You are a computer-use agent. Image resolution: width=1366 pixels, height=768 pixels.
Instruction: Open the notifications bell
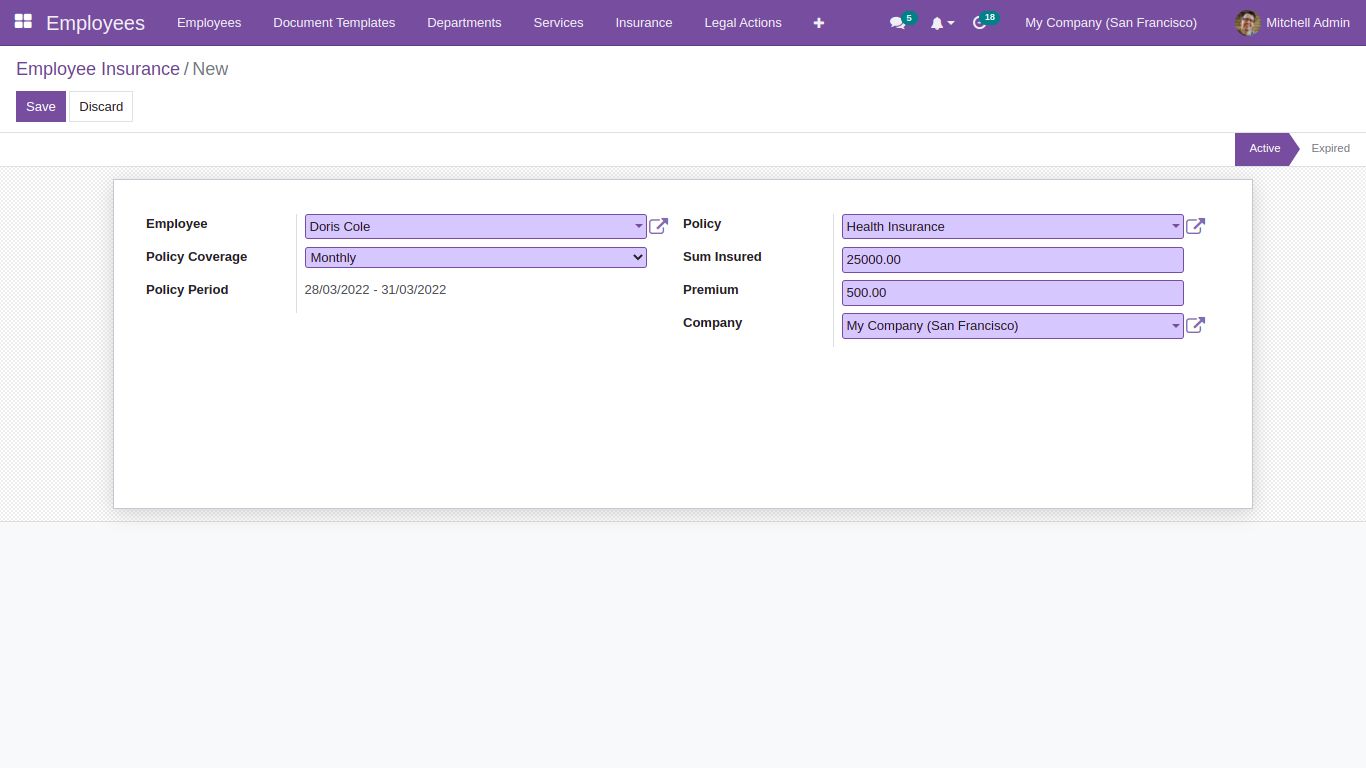pos(938,22)
